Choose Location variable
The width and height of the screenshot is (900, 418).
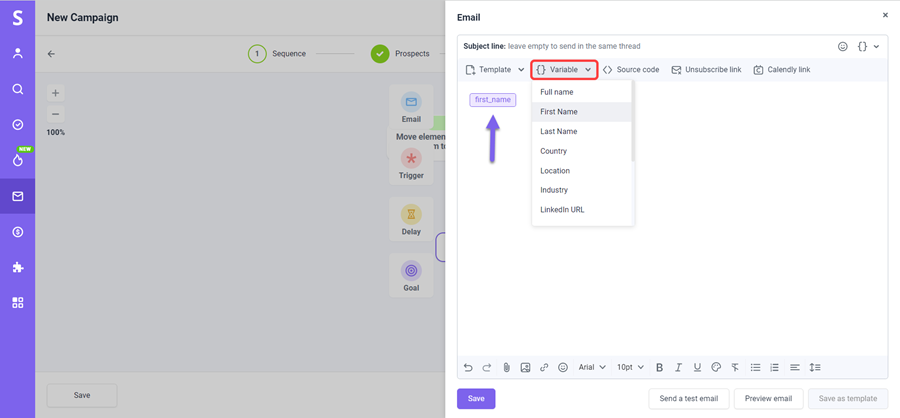(x=581, y=171)
